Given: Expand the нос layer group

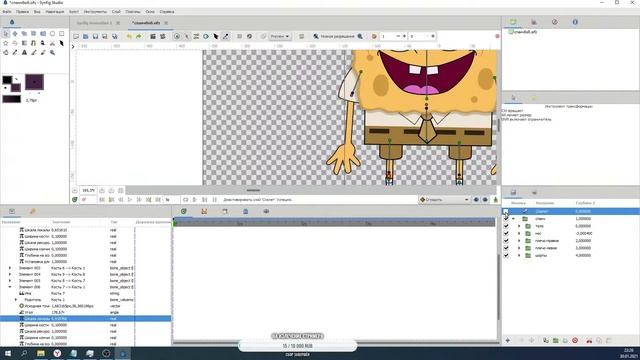Looking at the screenshot, I should 519,233.
